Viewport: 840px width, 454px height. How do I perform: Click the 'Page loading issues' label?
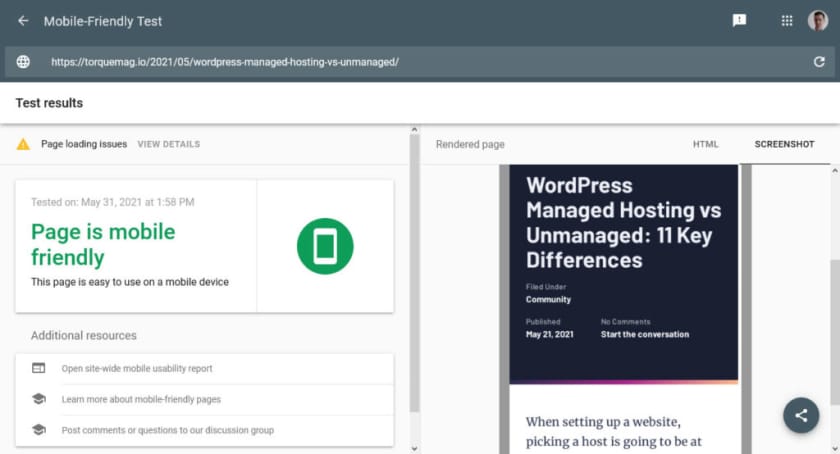pyautogui.click(x=84, y=144)
